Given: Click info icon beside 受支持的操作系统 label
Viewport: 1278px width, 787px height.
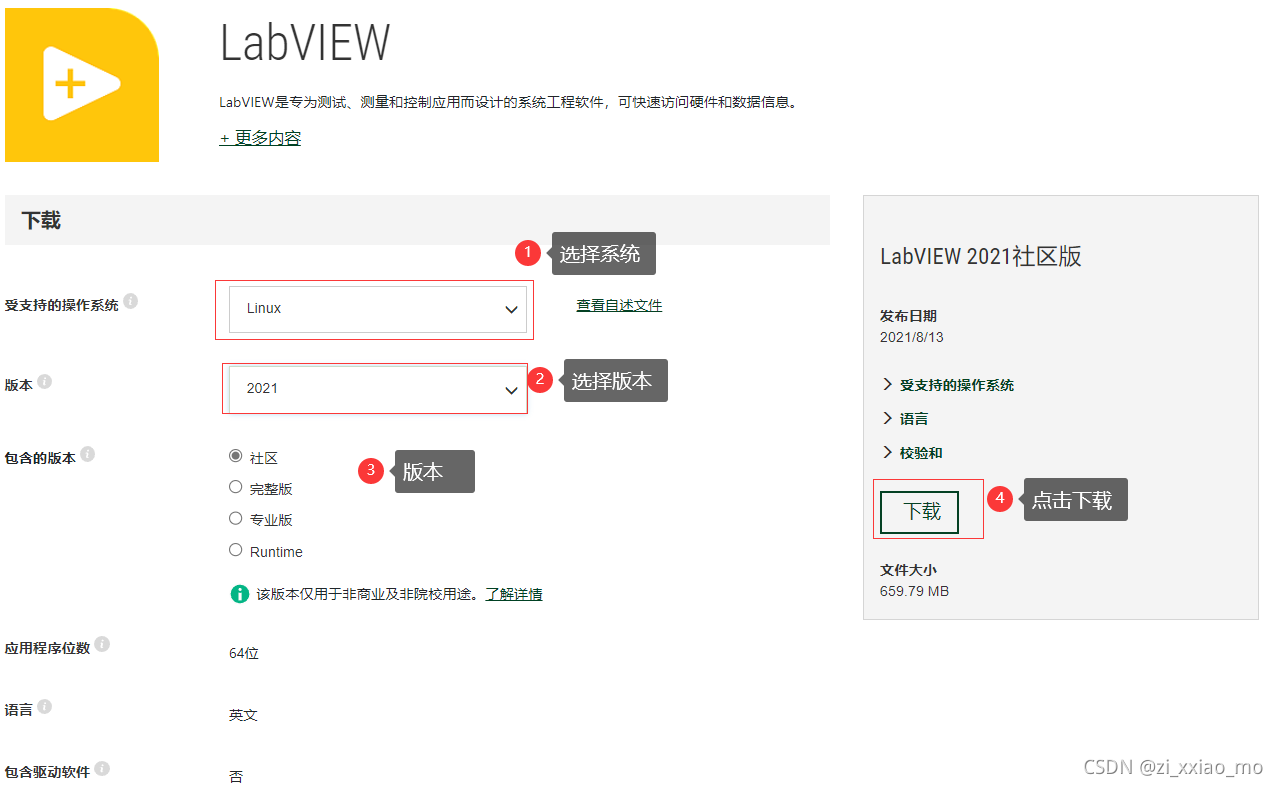Looking at the screenshot, I should (x=131, y=301).
